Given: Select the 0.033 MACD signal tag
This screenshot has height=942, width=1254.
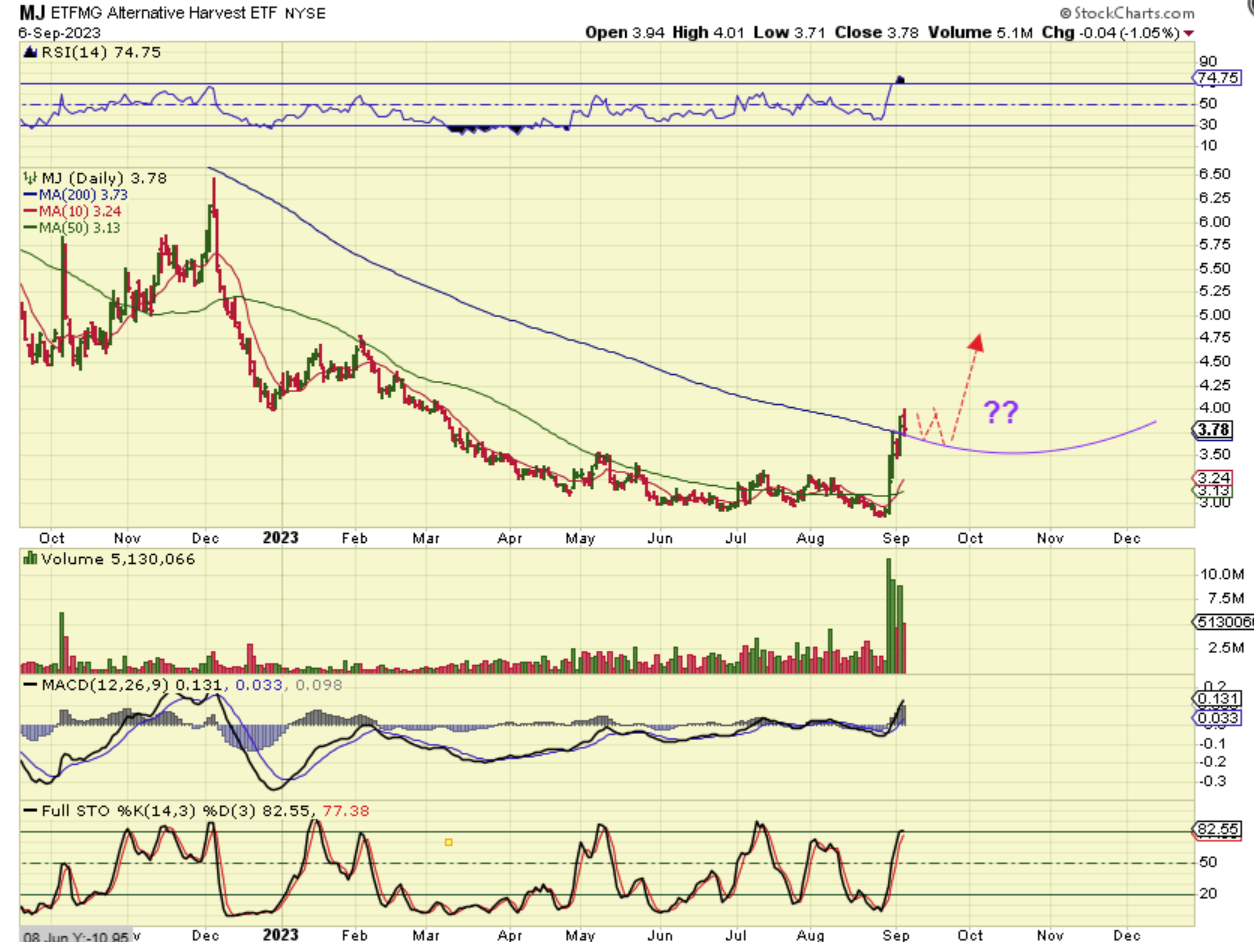Looking at the screenshot, I should [x=1218, y=717].
